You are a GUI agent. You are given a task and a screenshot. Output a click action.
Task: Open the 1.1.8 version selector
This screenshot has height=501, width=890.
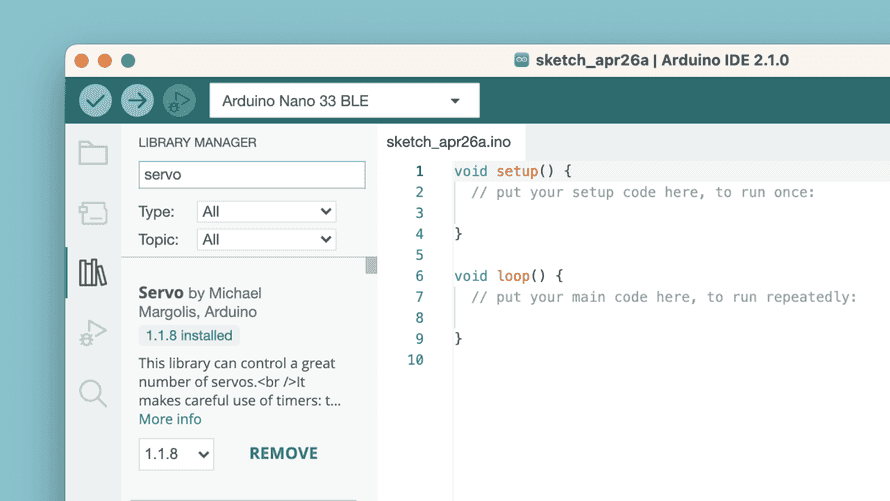176,454
